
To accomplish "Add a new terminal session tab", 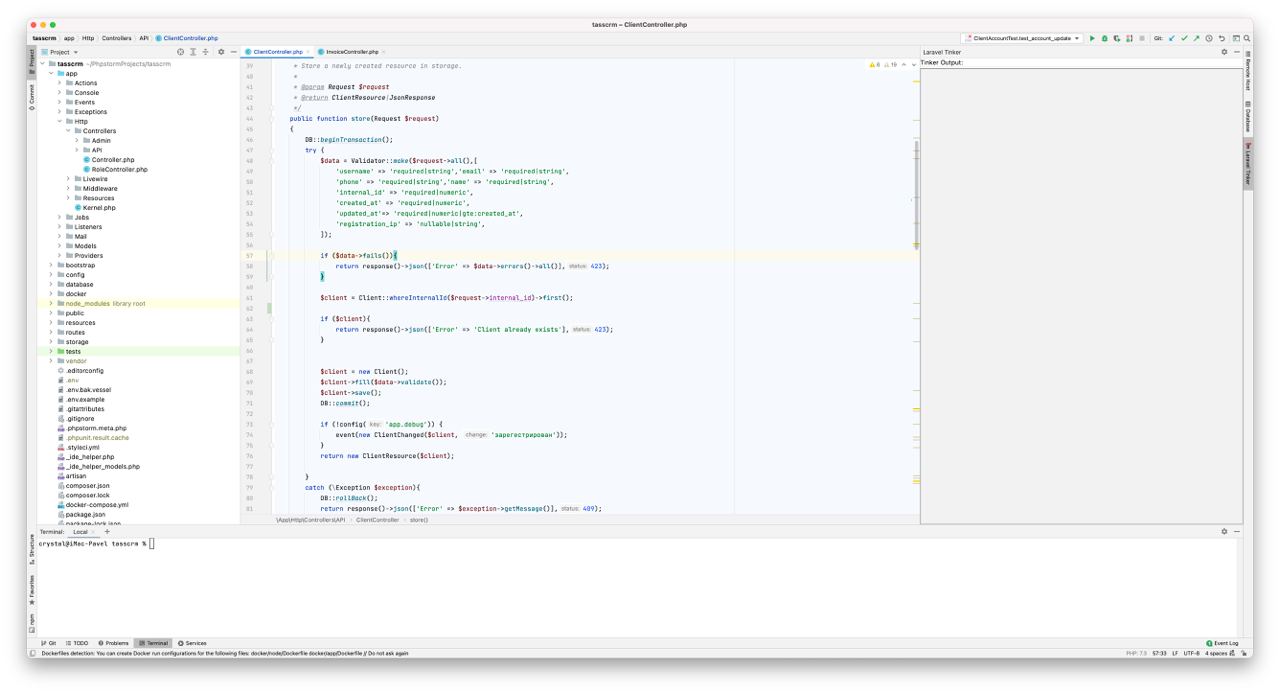I will 107,531.
